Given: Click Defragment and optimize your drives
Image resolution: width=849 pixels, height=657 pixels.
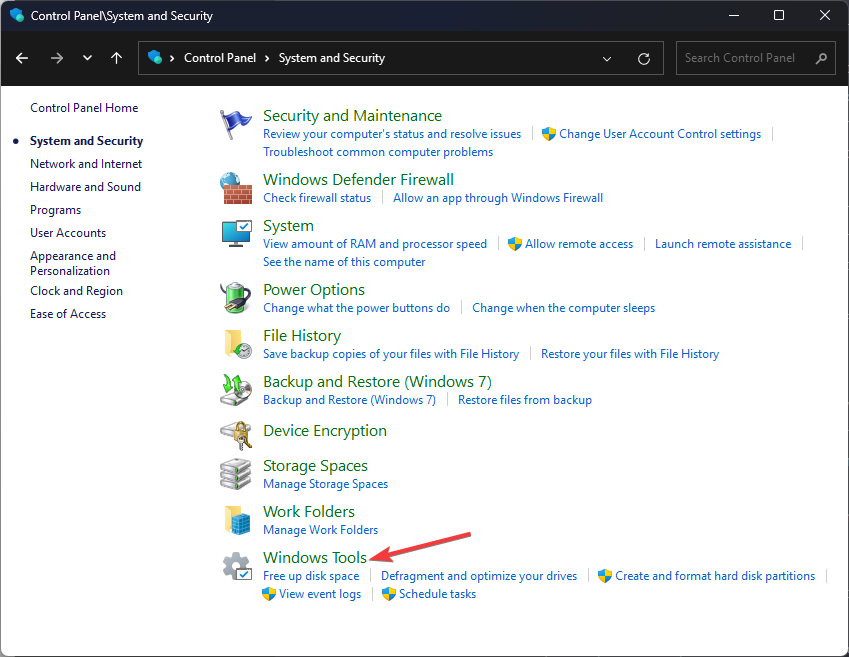Looking at the screenshot, I should click(479, 576).
